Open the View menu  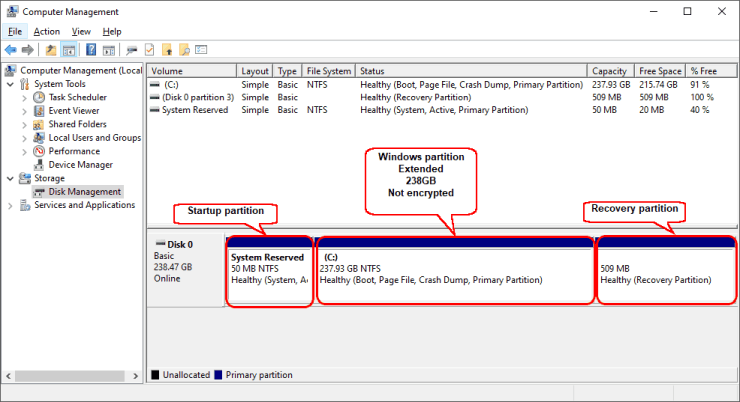click(x=81, y=32)
